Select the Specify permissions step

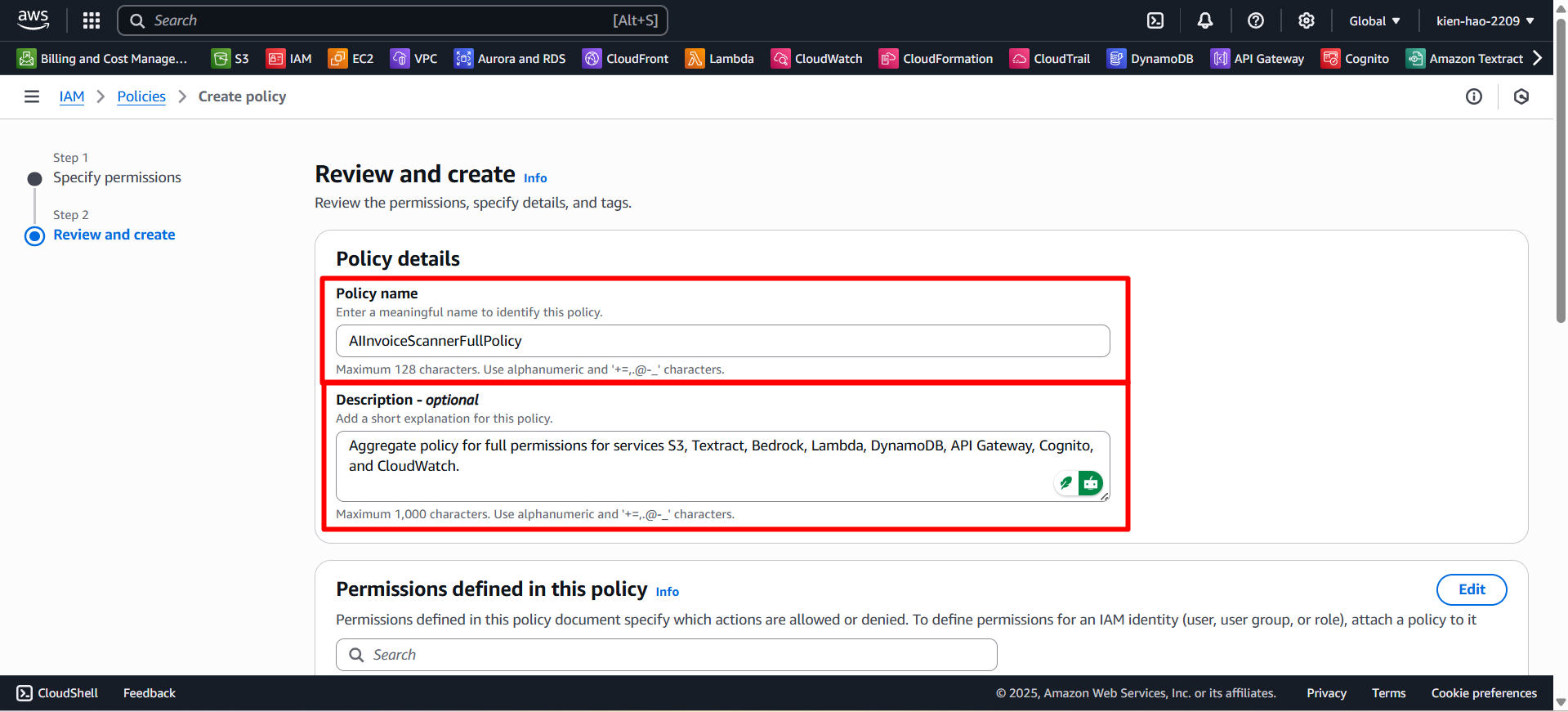tap(117, 177)
